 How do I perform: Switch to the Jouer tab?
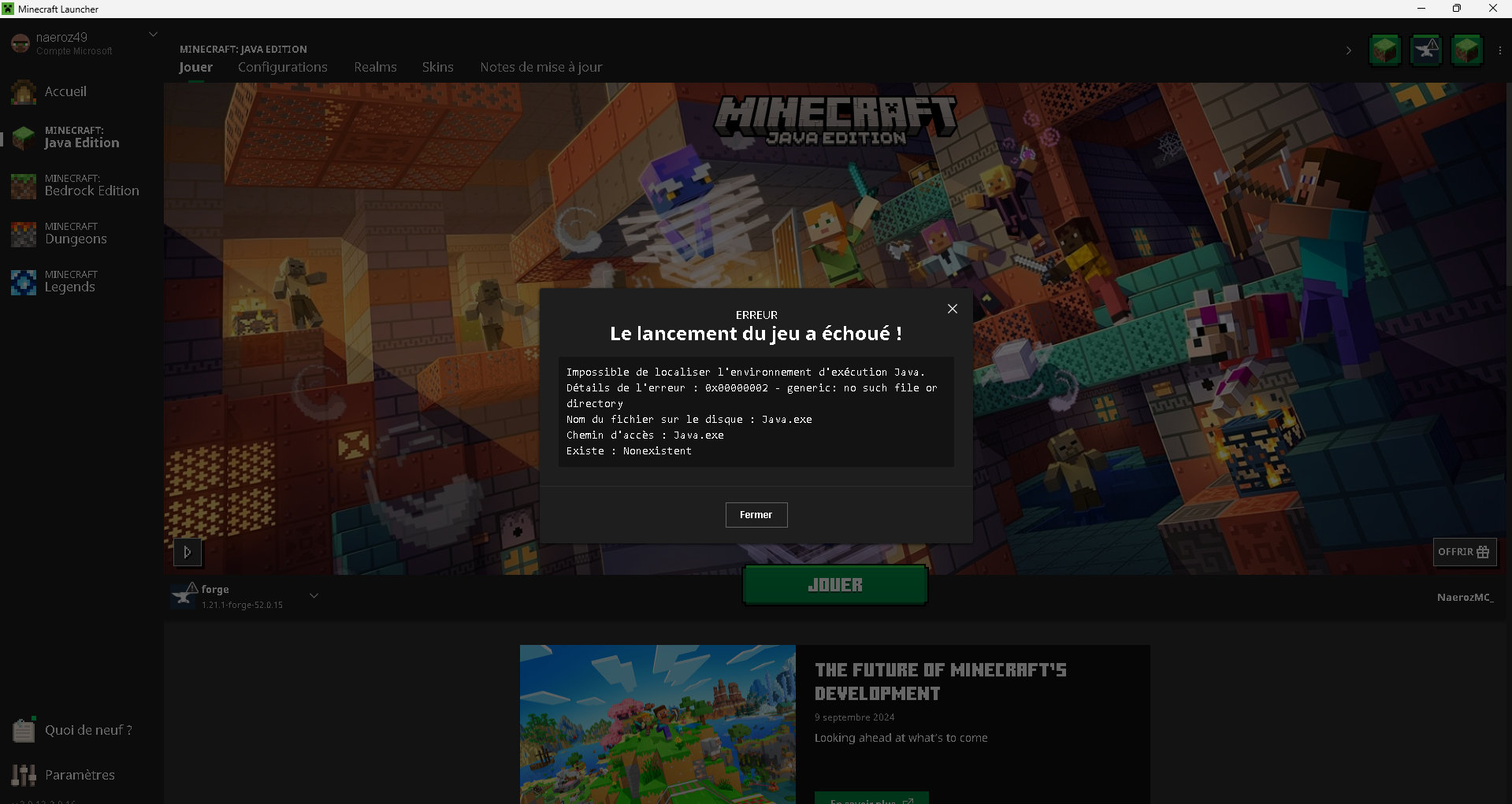tap(195, 67)
